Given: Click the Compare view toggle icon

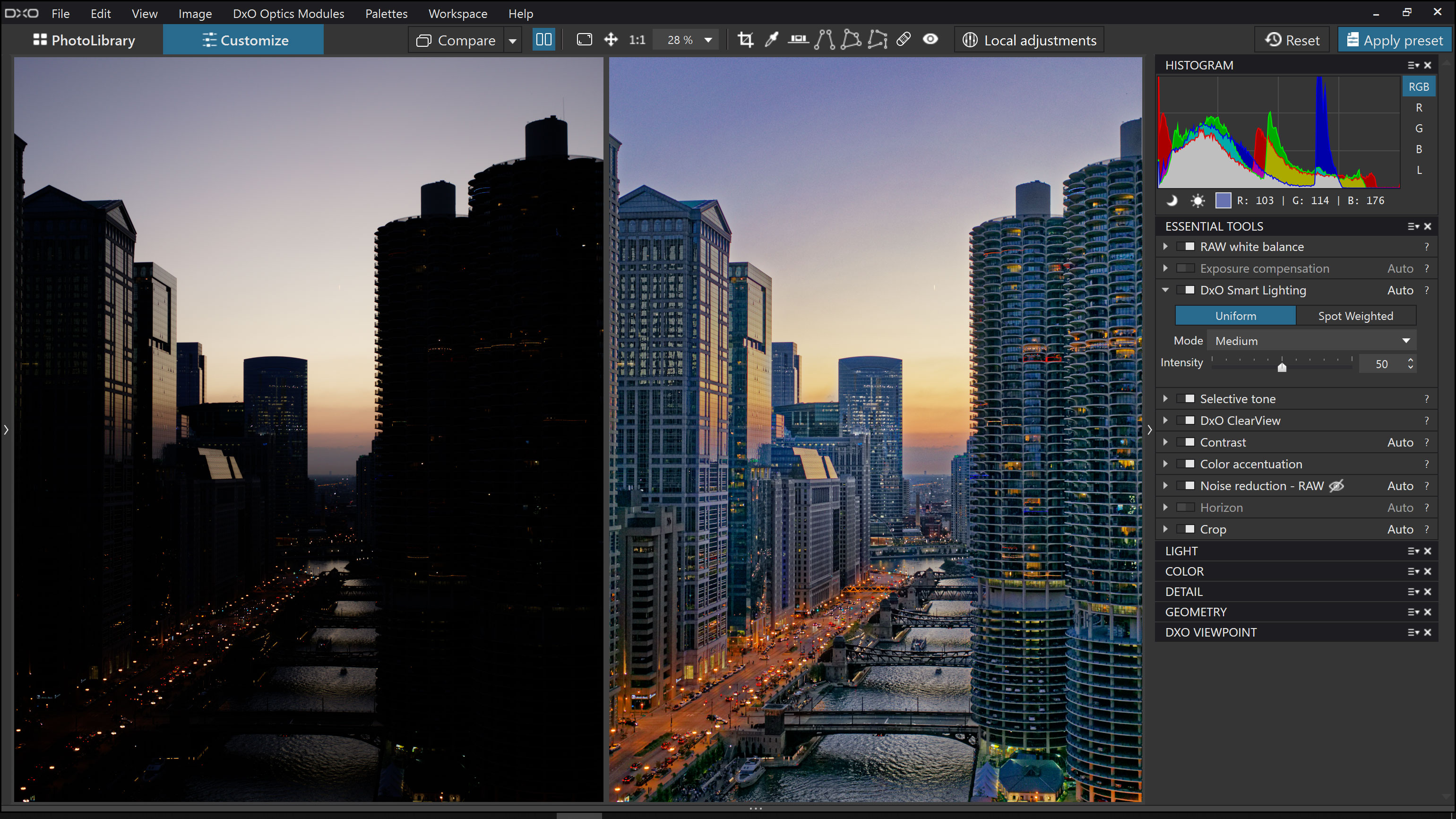Looking at the screenshot, I should click(543, 40).
